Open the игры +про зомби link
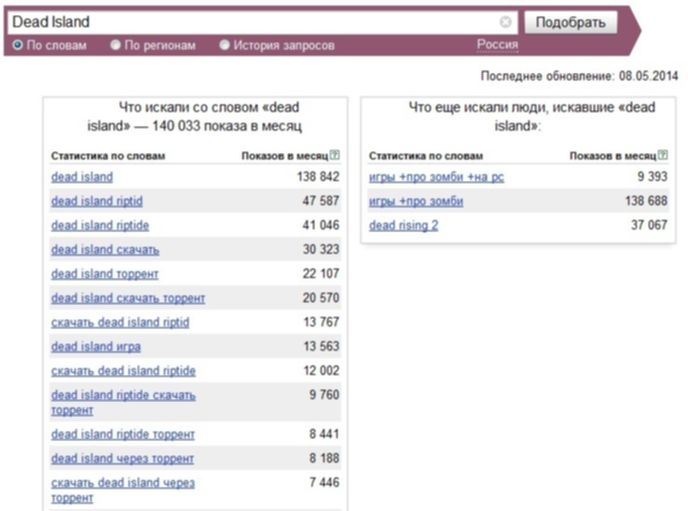 click(x=416, y=201)
